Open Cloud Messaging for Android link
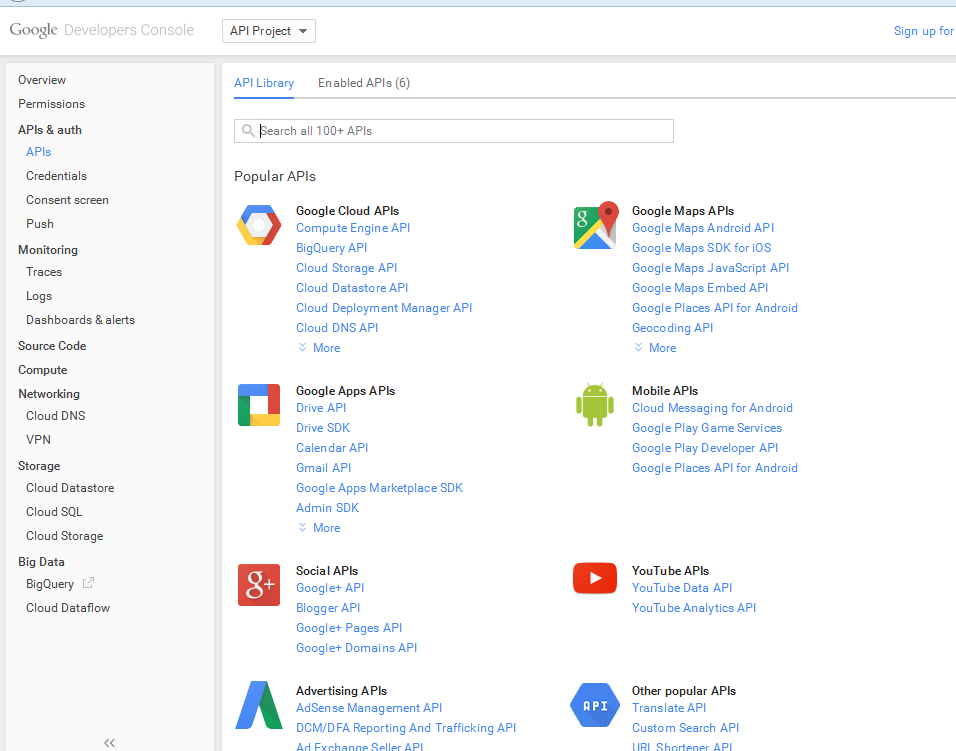The width and height of the screenshot is (956, 751). coord(712,408)
